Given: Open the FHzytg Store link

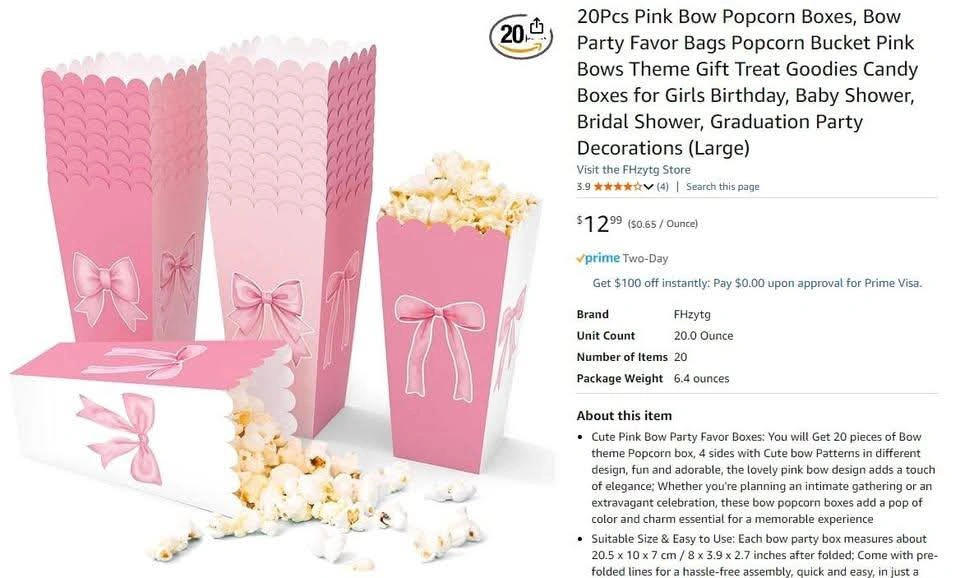Looking at the screenshot, I should point(633,170).
